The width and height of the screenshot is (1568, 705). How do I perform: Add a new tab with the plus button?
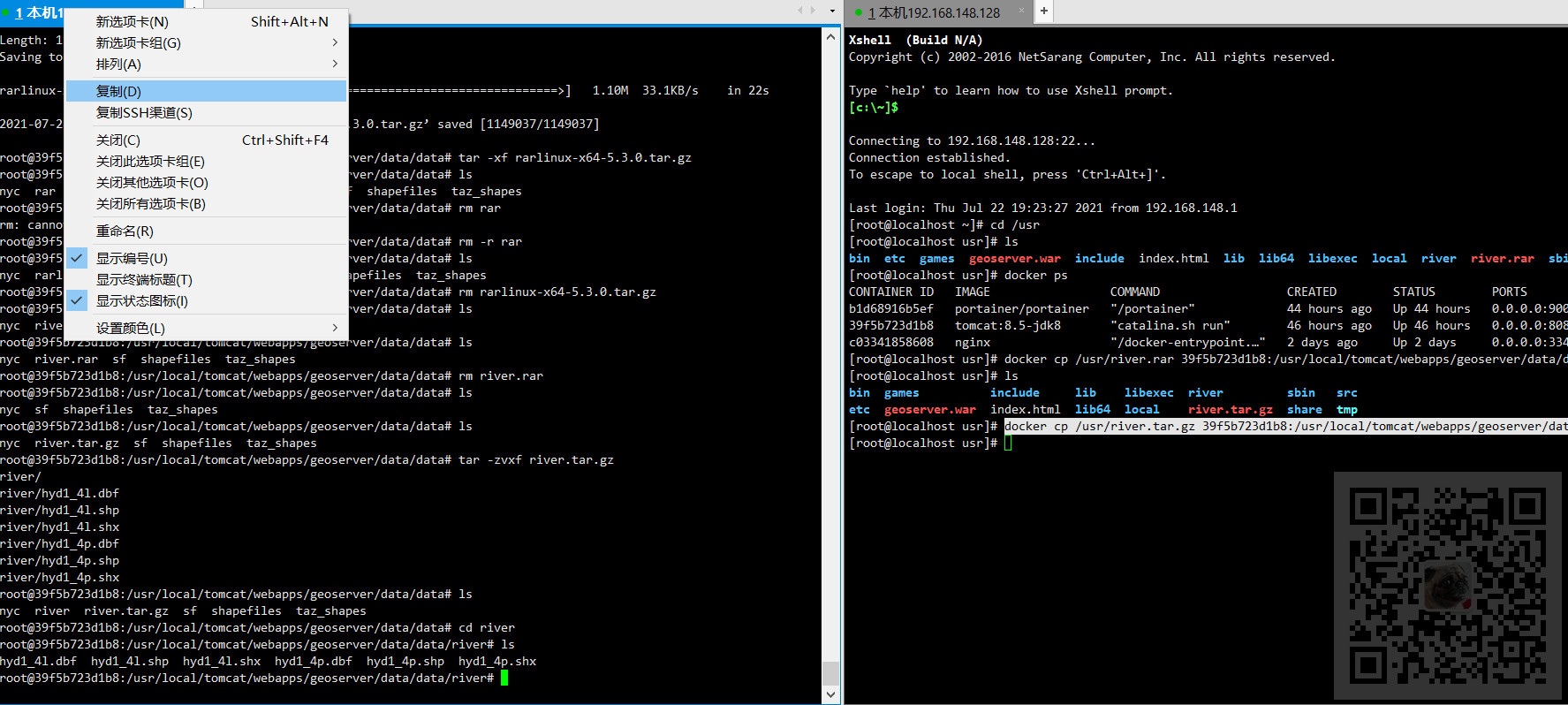pos(1044,11)
